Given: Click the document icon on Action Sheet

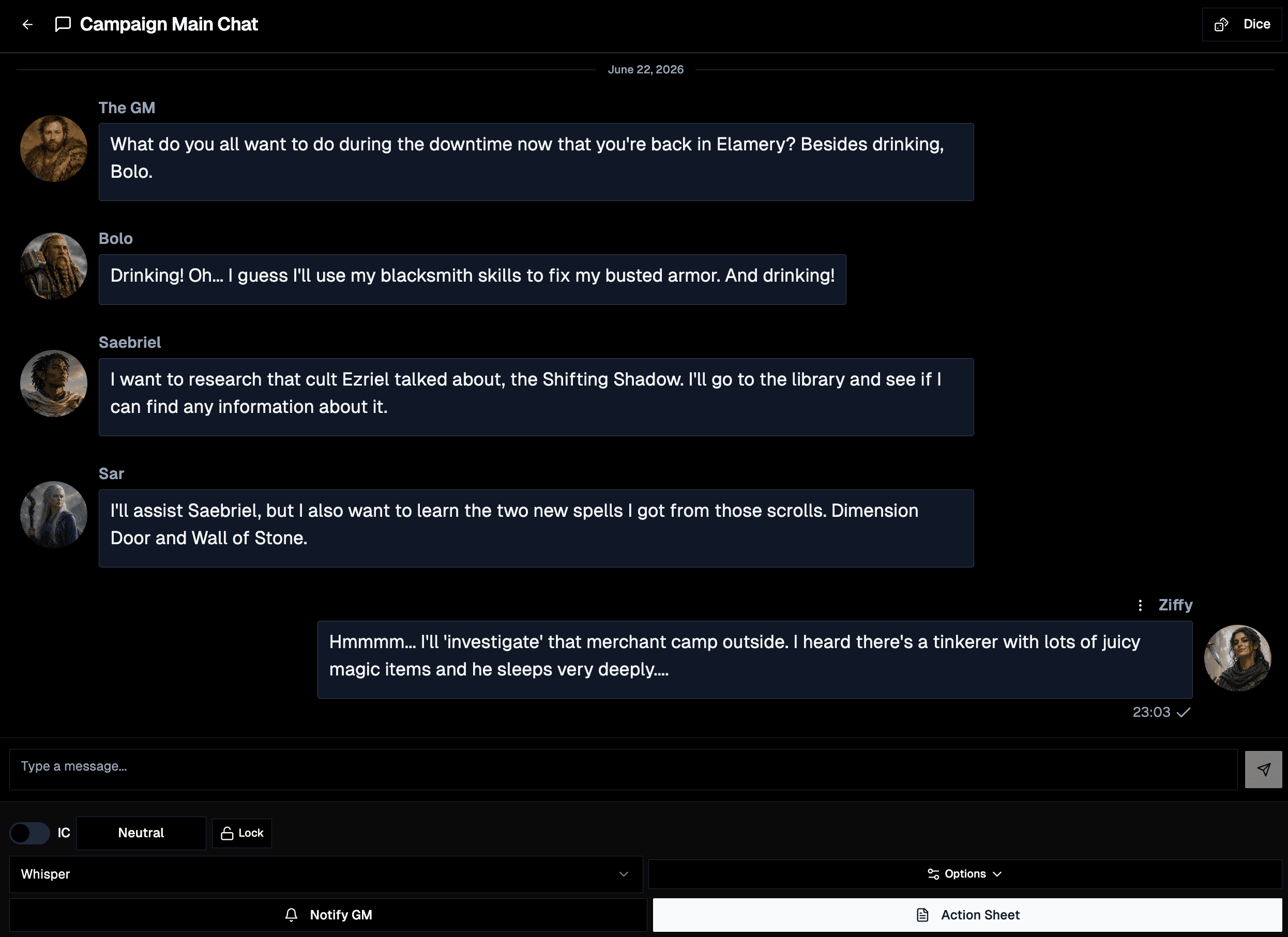Looking at the screenshot, I should (x=923, y=915).
